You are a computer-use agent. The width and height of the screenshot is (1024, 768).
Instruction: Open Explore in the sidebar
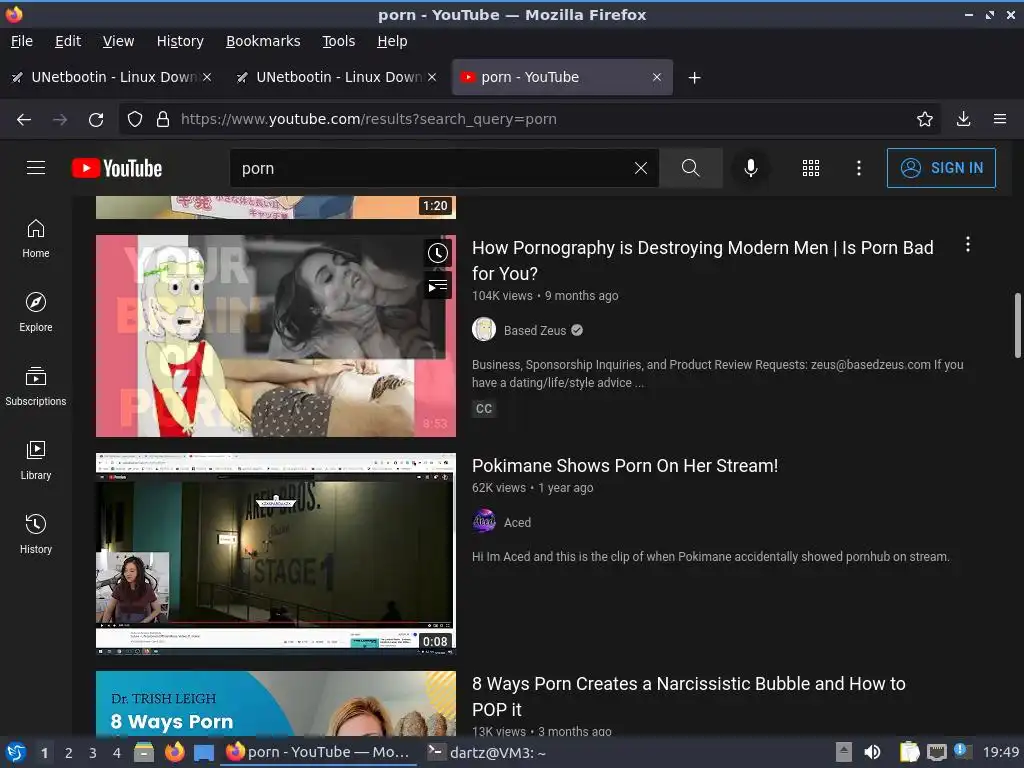click(36, 312)
